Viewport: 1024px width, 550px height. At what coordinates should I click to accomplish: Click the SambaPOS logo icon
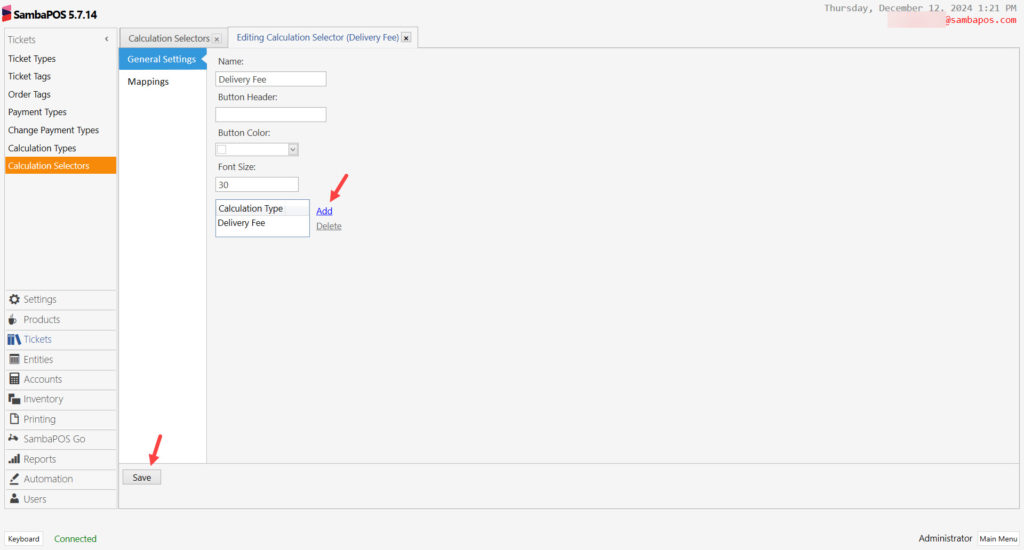click(x=7, y=14)
